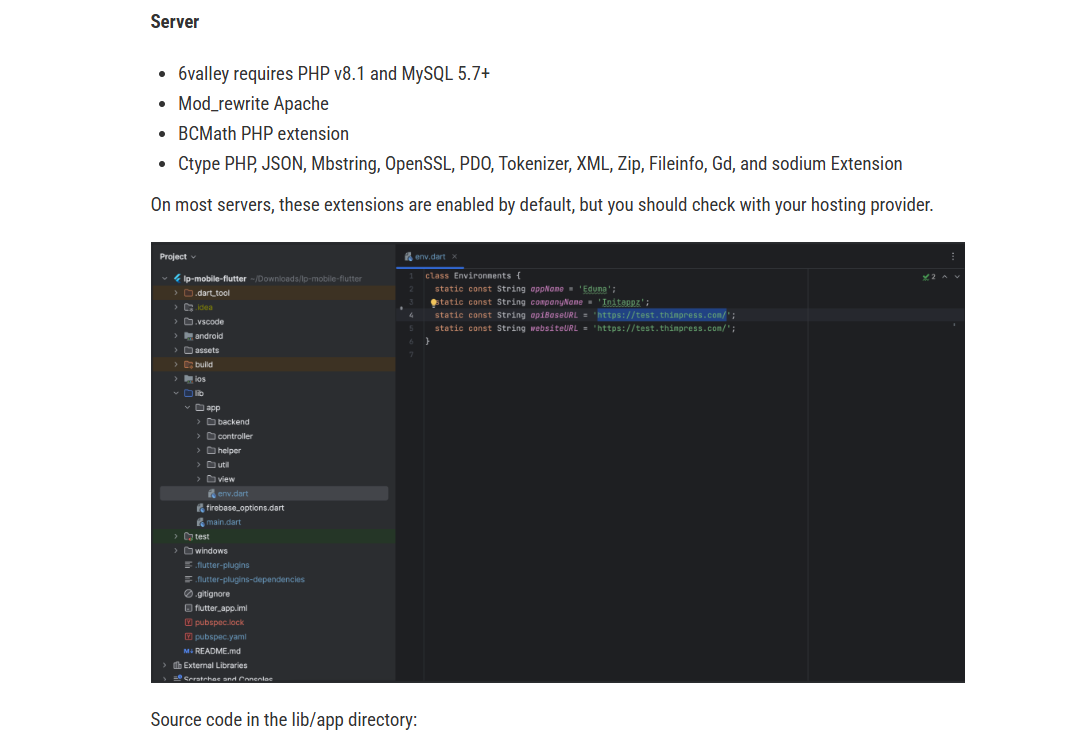
Task: Click the lightbulb quick-fix icon
Action: (433, 302)
